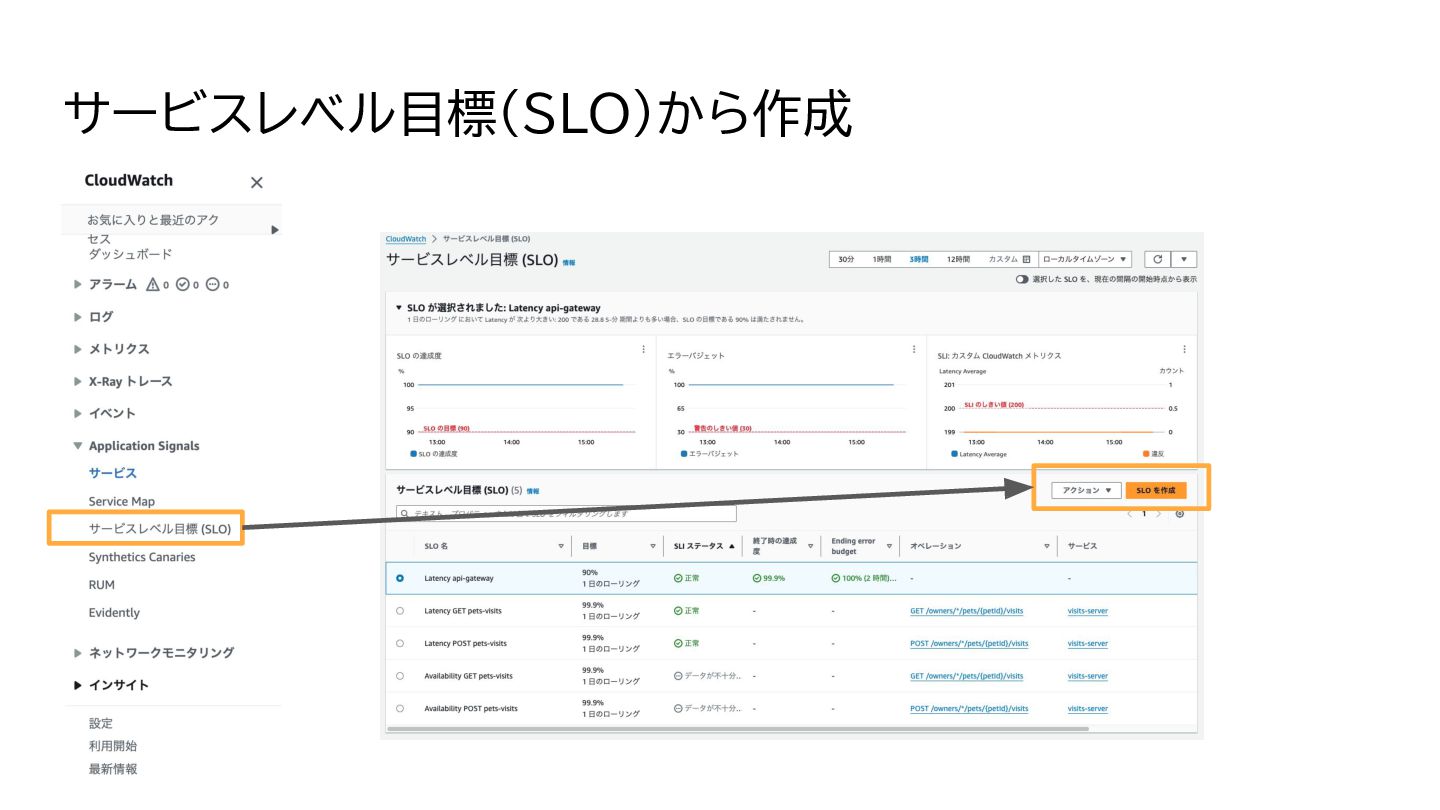
Task: Click the オペレーション column sort arrow
Action: 1047,546
